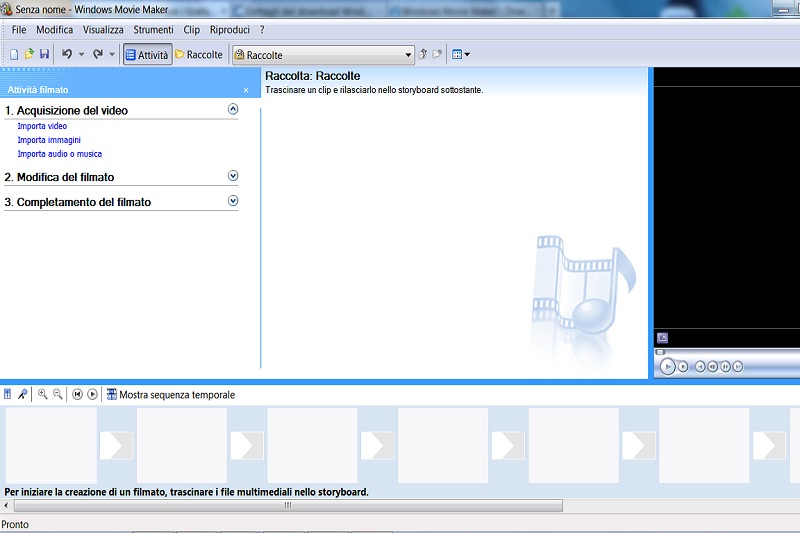Open the Visualizza menu
This screenshot has height=533, width=800.
click(x=103, y=30)
